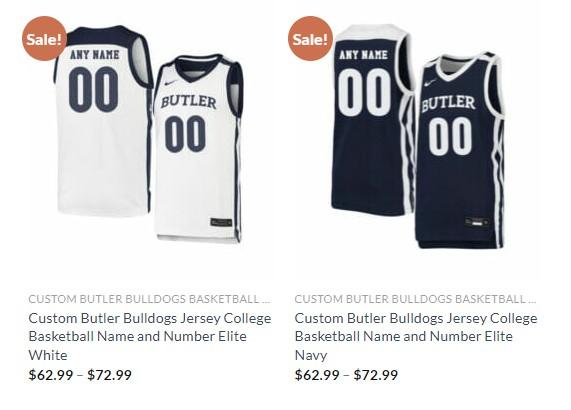Click ANY NAME text on navy jersey back
The width and height of the screenshot is (571, 410).
tap(363, 55)
